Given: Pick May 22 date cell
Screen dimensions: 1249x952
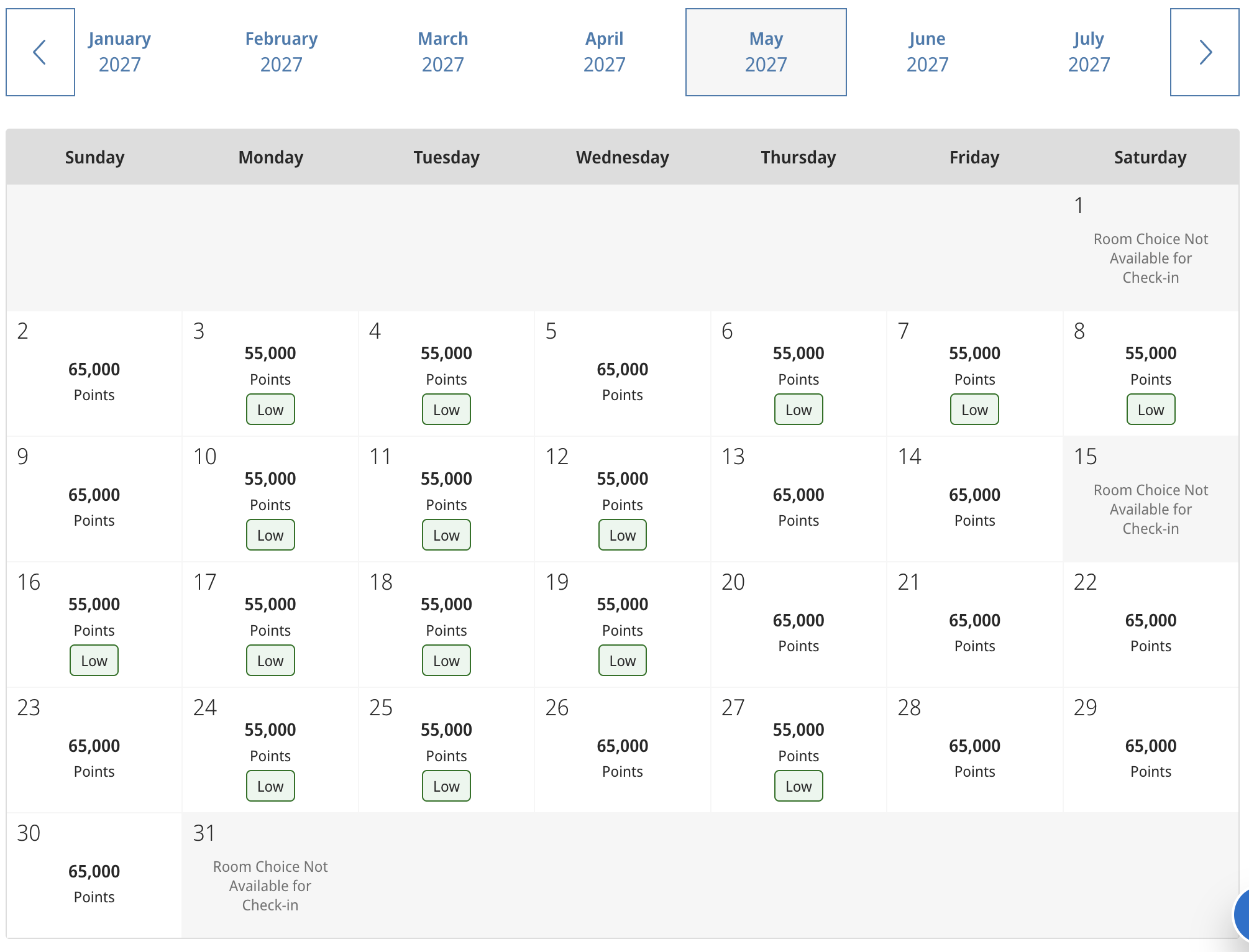Looking at the screenshot, I should coord(1151,625).
